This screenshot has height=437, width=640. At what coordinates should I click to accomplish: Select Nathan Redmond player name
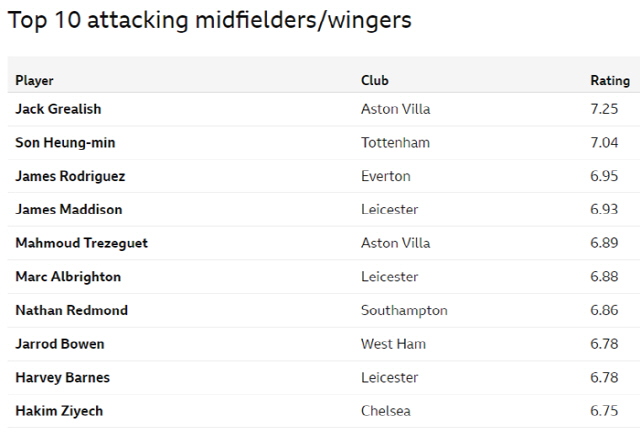[72, 310]
